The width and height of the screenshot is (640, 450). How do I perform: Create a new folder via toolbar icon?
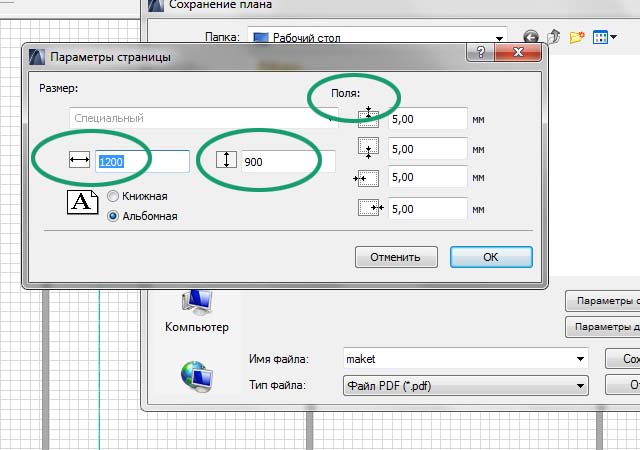click(x=576, y=38)
